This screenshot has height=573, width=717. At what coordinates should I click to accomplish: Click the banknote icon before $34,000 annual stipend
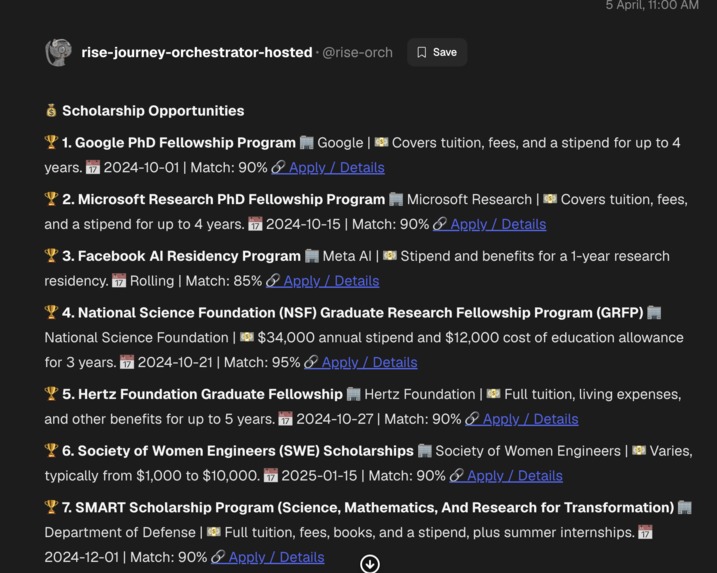[247, 337]
